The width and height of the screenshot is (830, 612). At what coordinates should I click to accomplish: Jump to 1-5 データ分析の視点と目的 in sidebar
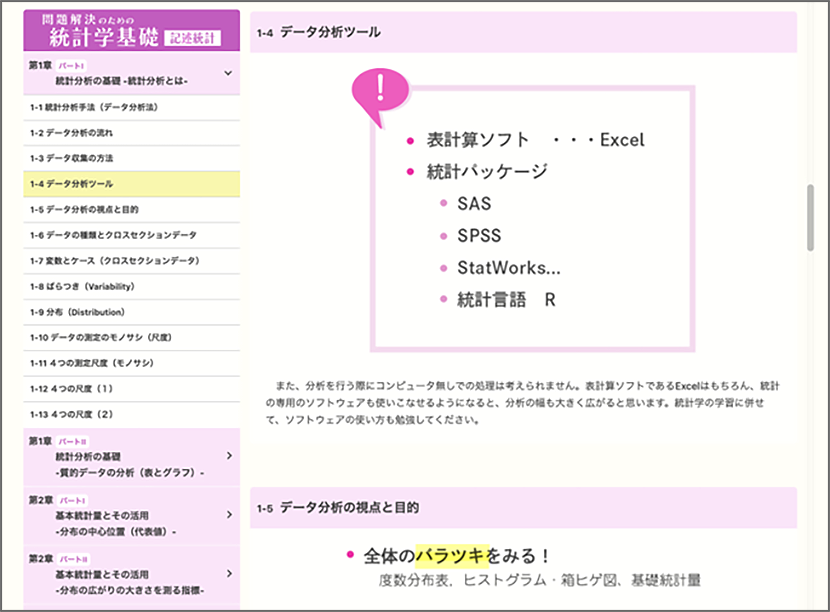[131, 210]
